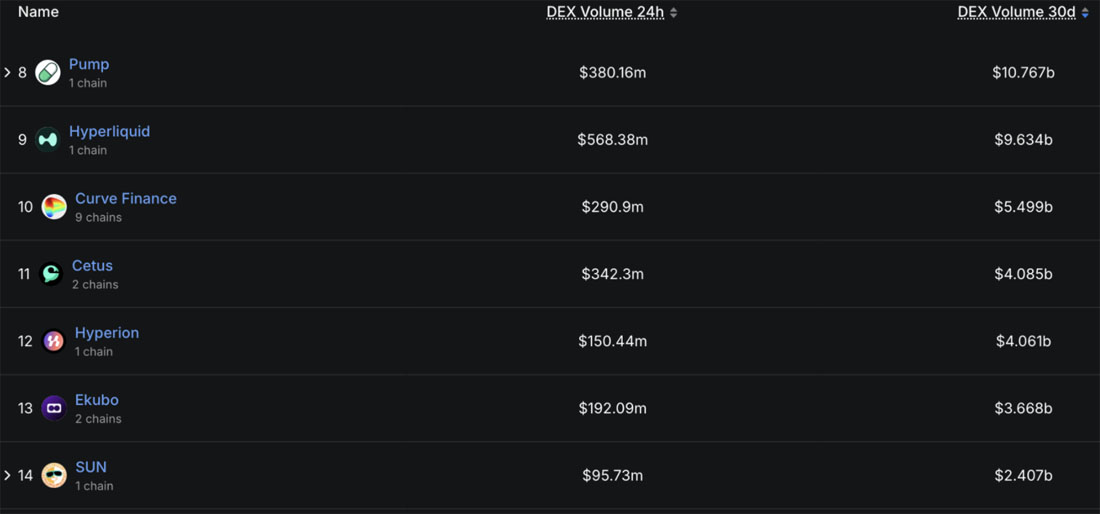Click the Hyperion logo icon

[54, 341]
